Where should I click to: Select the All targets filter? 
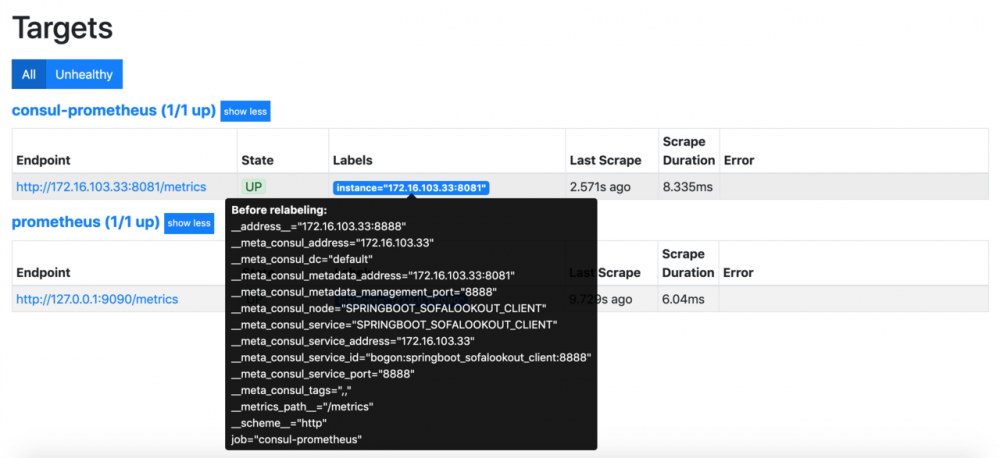[x=29, y=74]
